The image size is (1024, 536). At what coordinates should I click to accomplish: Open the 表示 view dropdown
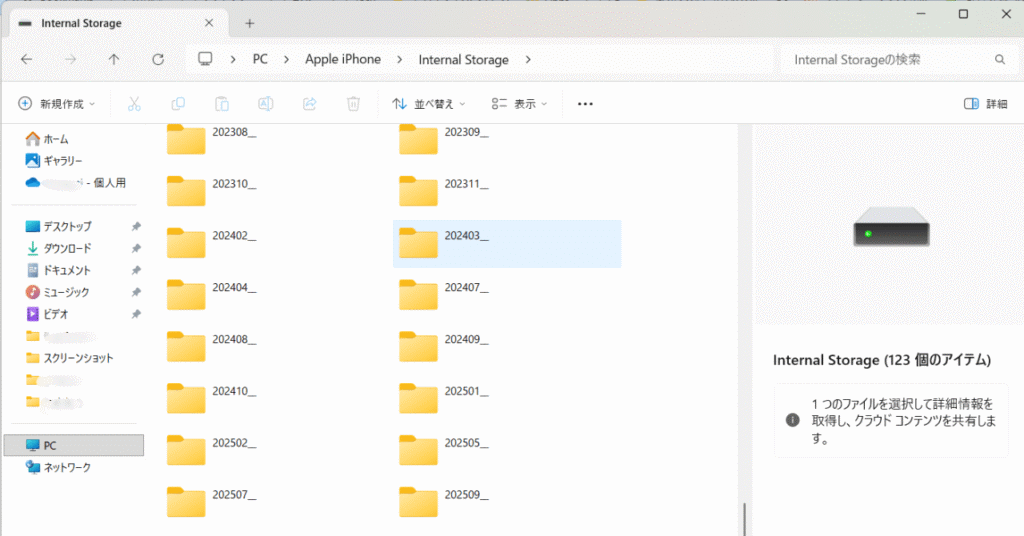click(x=520, y=104)
